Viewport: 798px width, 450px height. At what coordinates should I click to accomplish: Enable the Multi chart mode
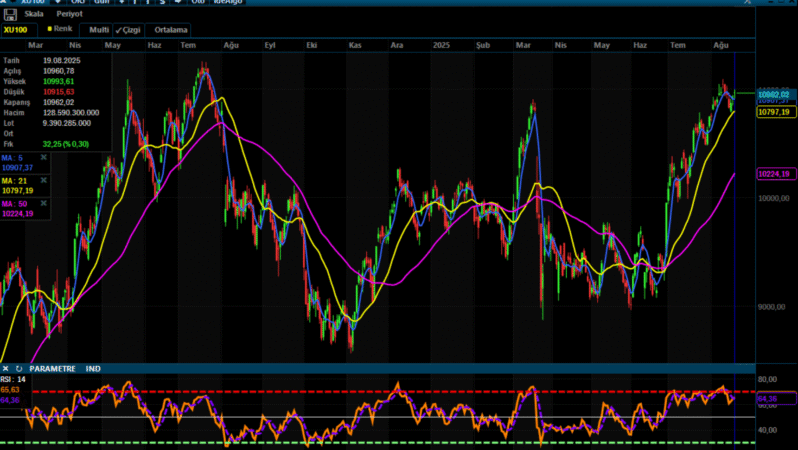coord(99,30)
